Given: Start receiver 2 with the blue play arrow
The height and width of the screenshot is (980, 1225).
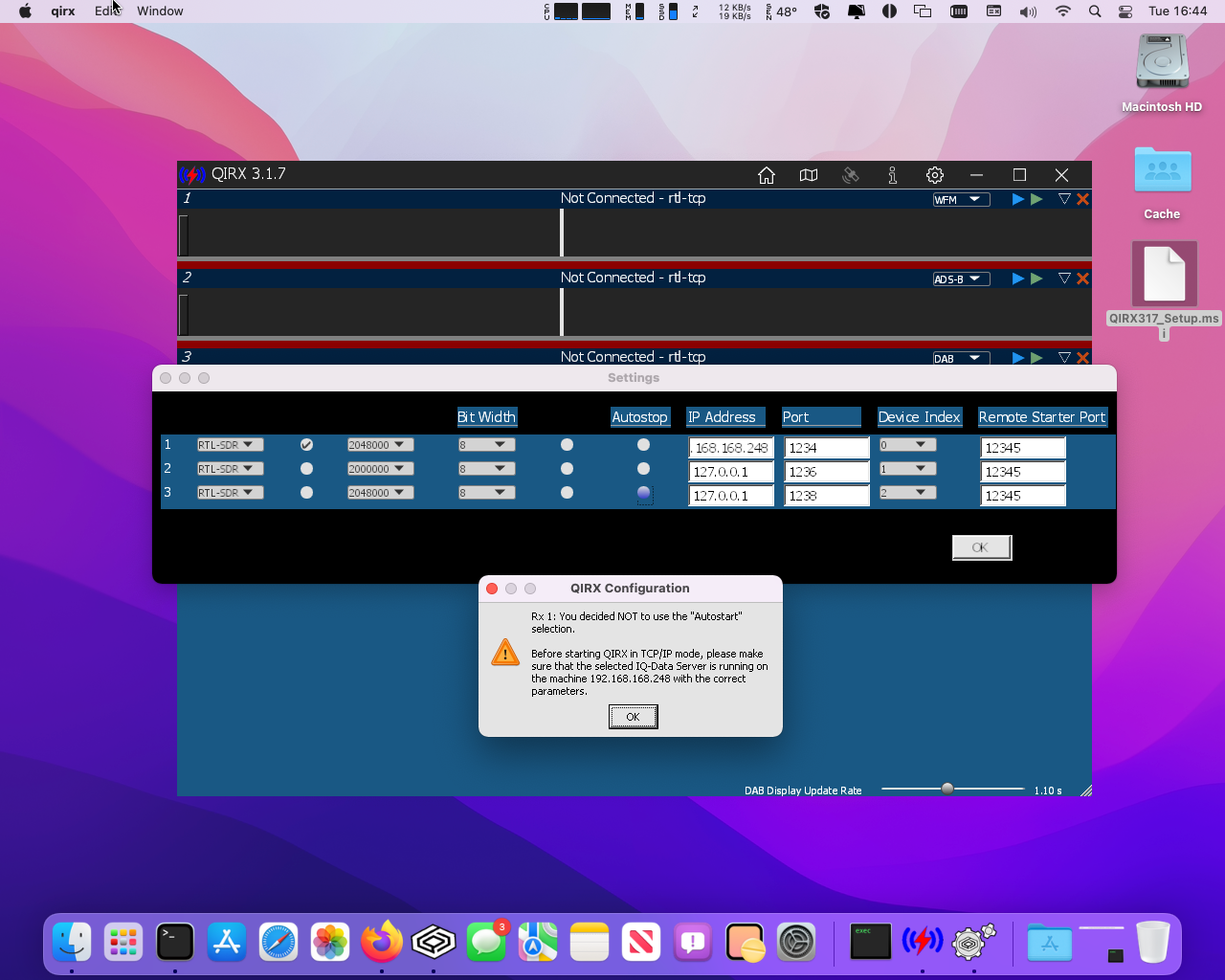Looking at the screenshot, I should click(1017, 278).
